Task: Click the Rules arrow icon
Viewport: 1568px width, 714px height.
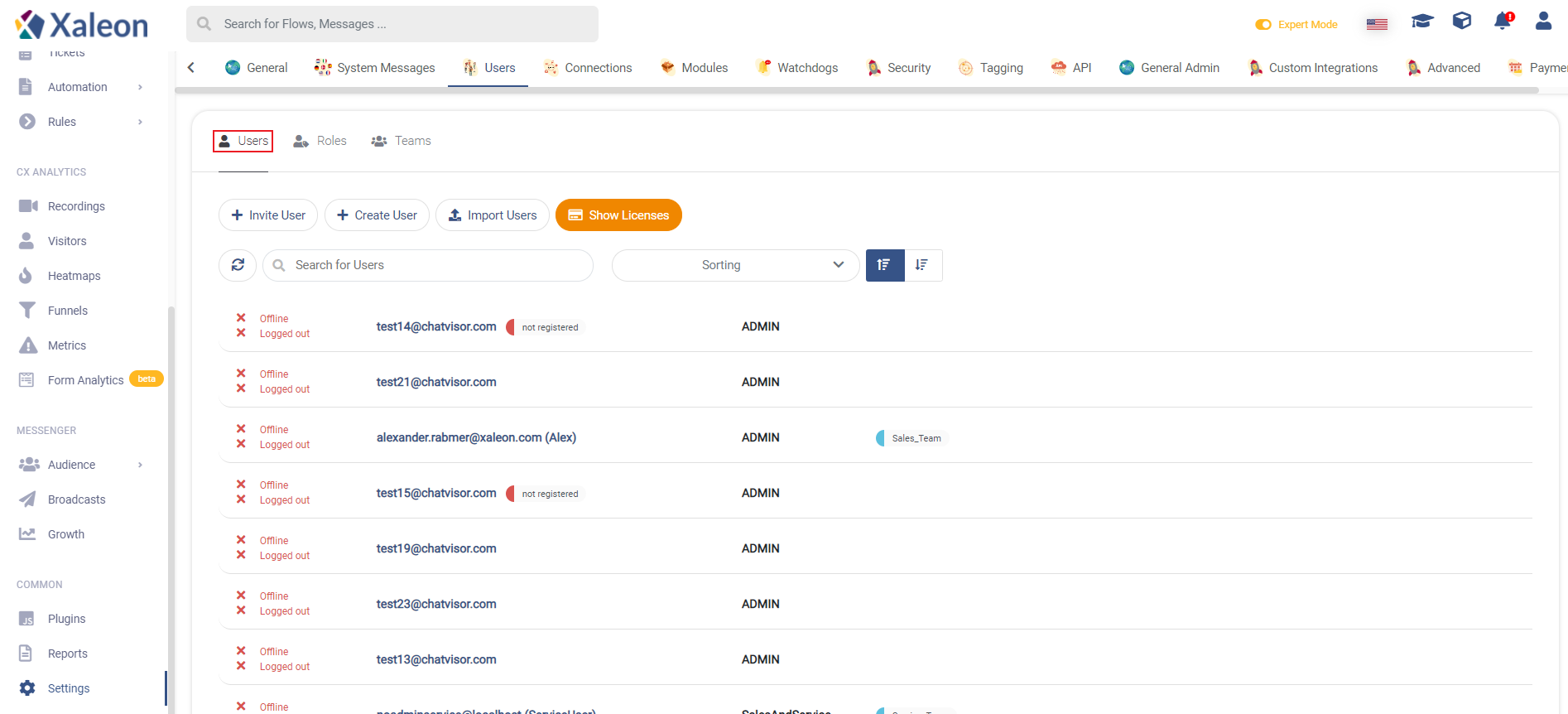Action: (27, 122)
